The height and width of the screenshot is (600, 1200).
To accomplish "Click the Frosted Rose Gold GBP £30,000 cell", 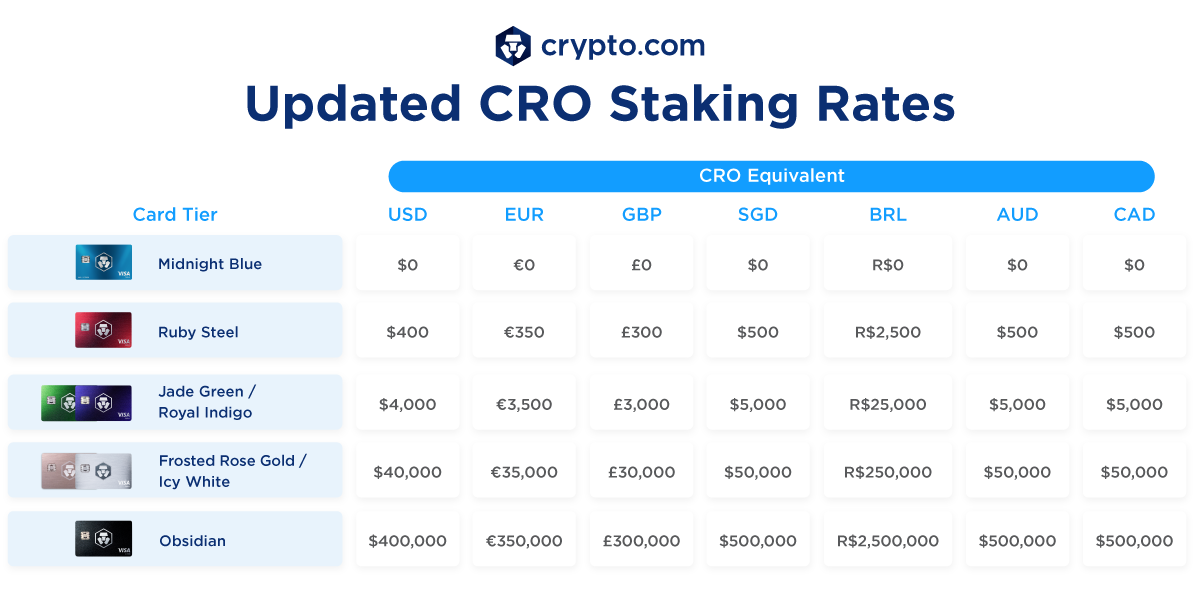I will (641, 472).
